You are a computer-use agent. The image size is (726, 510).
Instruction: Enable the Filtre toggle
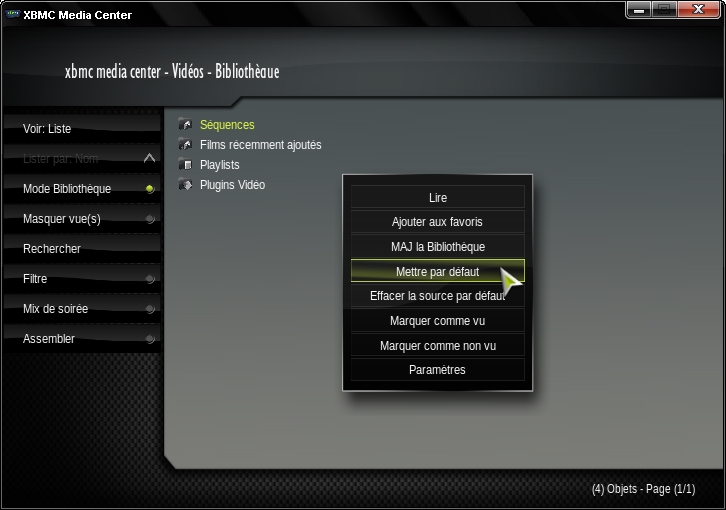pyautogui.click(x=149, y=279)
